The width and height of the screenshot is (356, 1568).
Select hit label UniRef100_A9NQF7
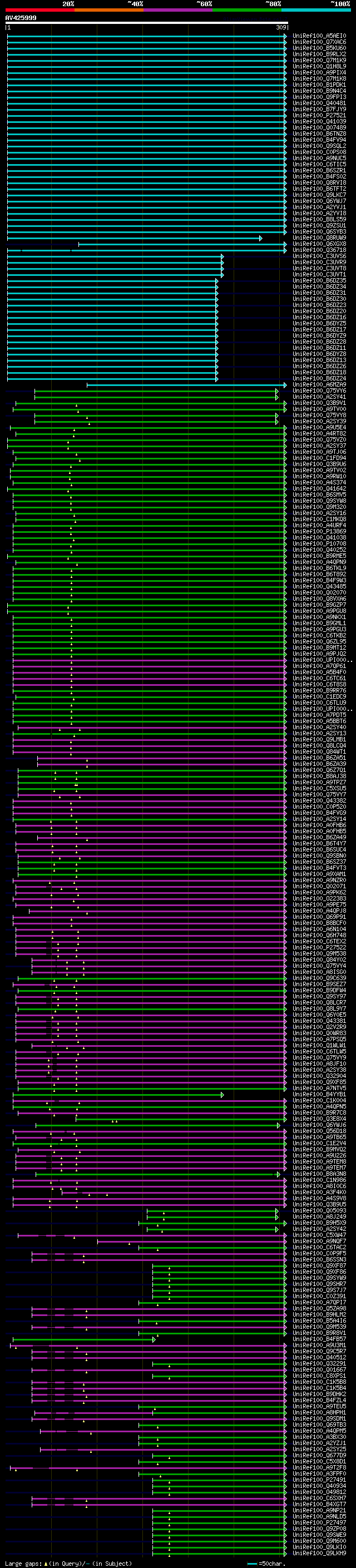click(x=319, y=1241)
